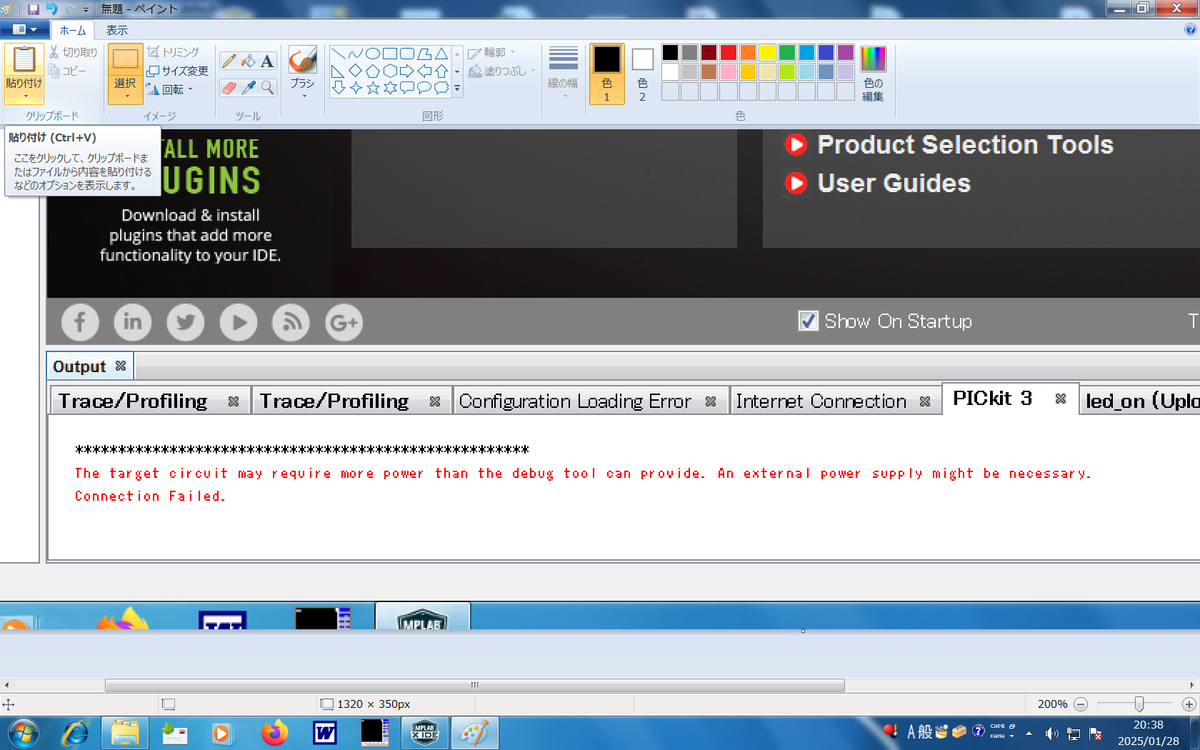
Task: Choose the Diamond shape
Action: (355, 71)
